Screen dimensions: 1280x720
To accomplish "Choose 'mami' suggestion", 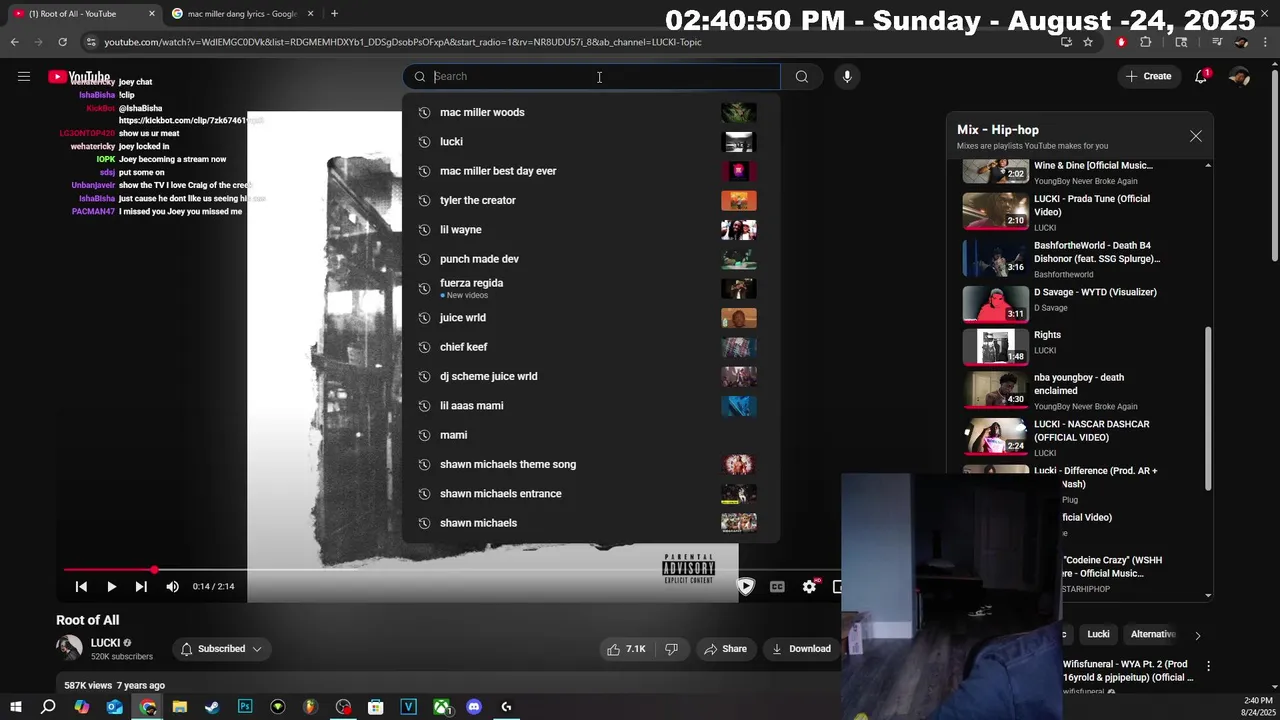I will [590, 435].
